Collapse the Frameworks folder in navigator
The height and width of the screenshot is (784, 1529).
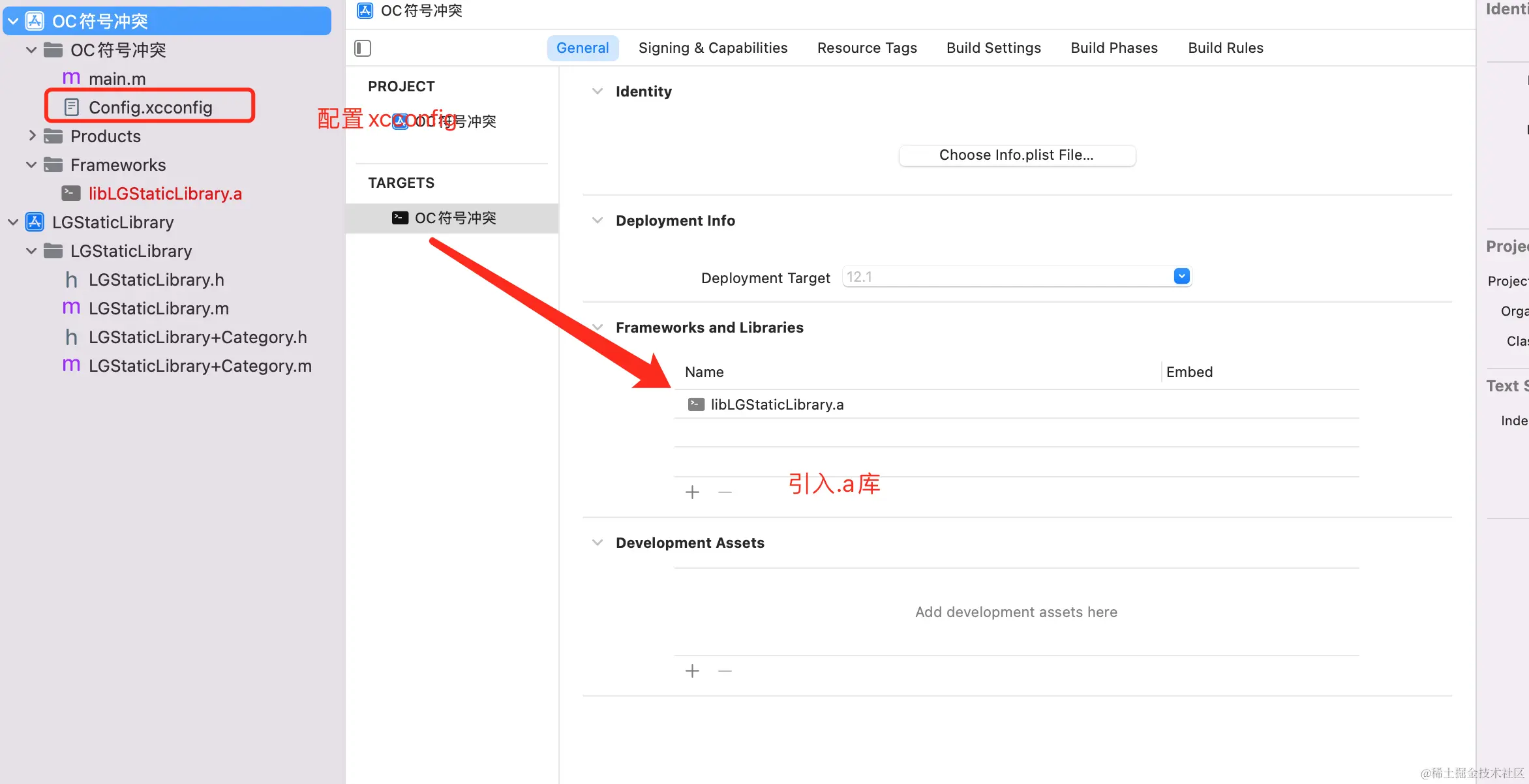tap(31, 165)
